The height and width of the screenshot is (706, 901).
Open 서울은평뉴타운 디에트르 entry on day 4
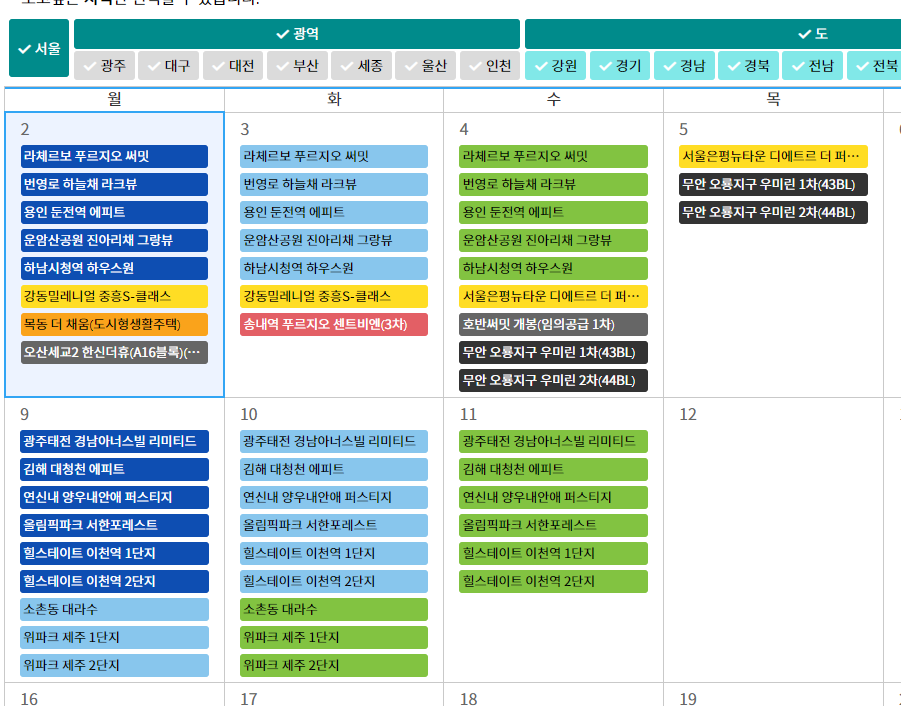[553, 296]
